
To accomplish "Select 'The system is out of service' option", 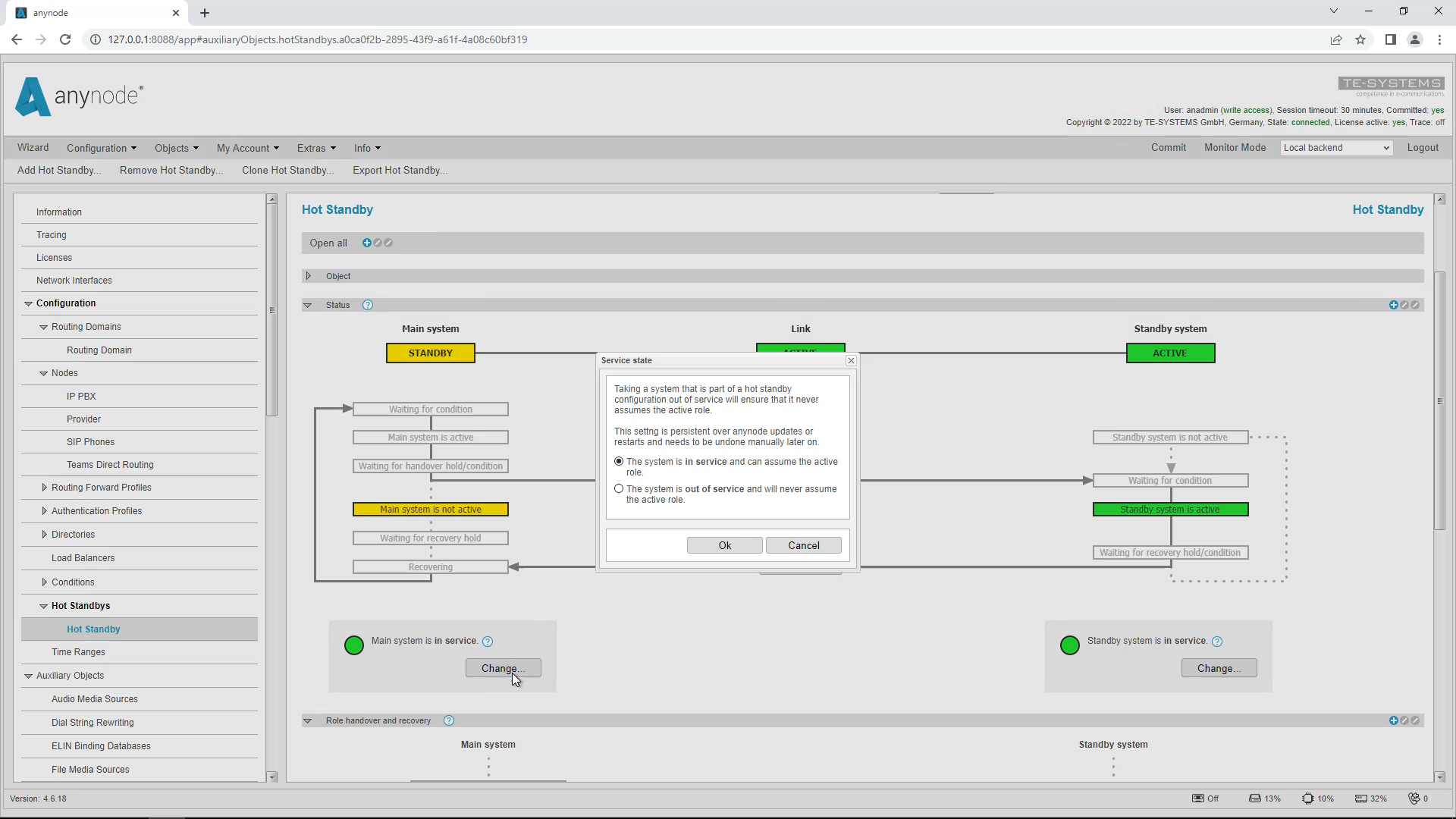I will (x=619, y=488).
